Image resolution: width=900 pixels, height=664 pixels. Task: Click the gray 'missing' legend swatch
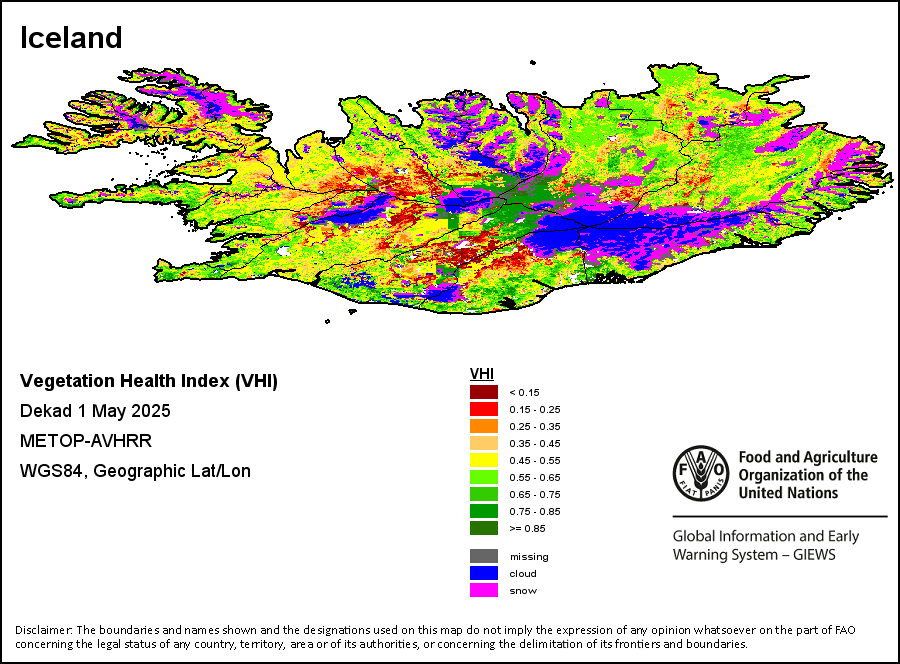(484, 556)
